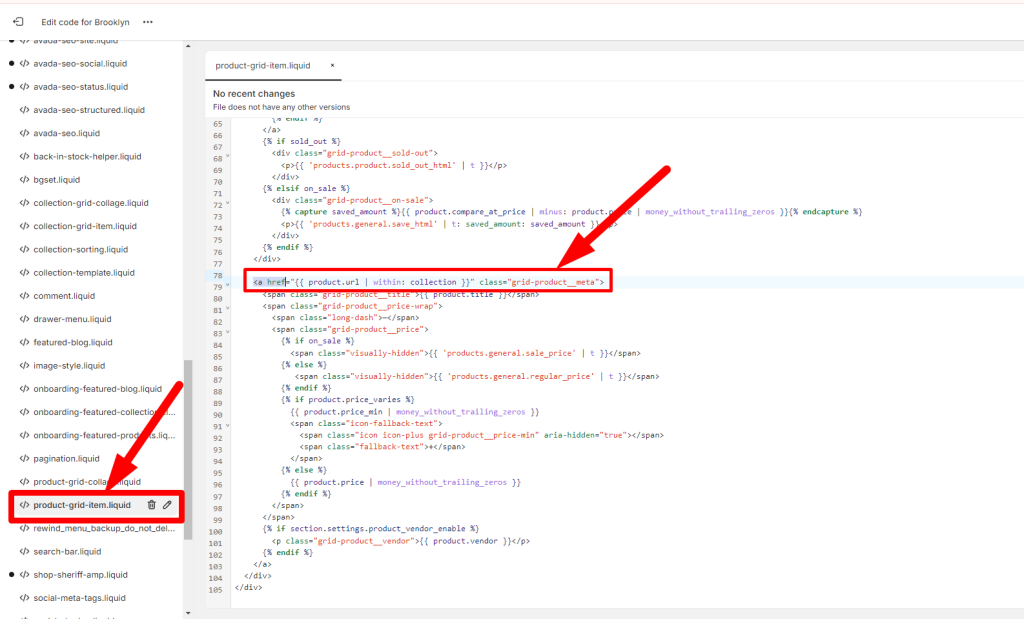Click line 100 product_vendor_enable condition

pos(371,528)
